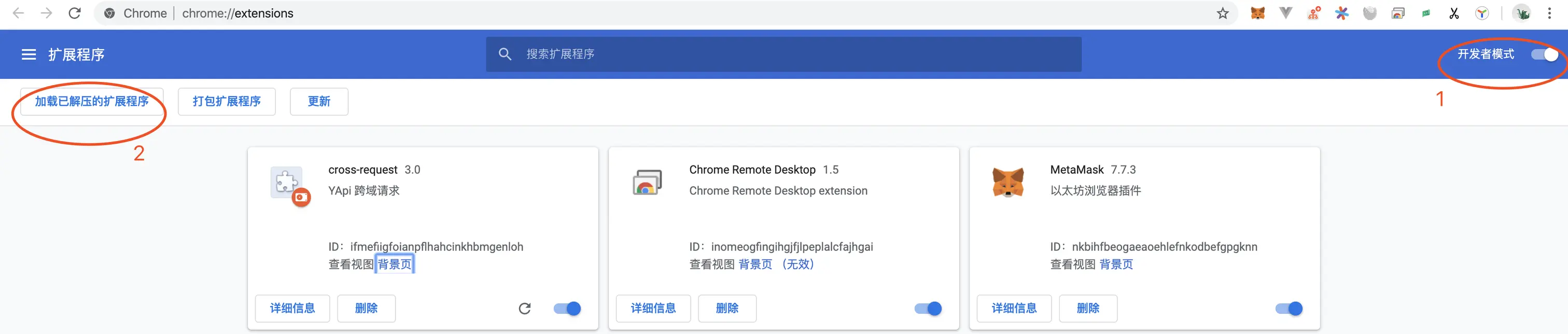Click the 扩展程序 page heading
The height and width of the screenshot is (334, 1568).
[x=76, y=55]
